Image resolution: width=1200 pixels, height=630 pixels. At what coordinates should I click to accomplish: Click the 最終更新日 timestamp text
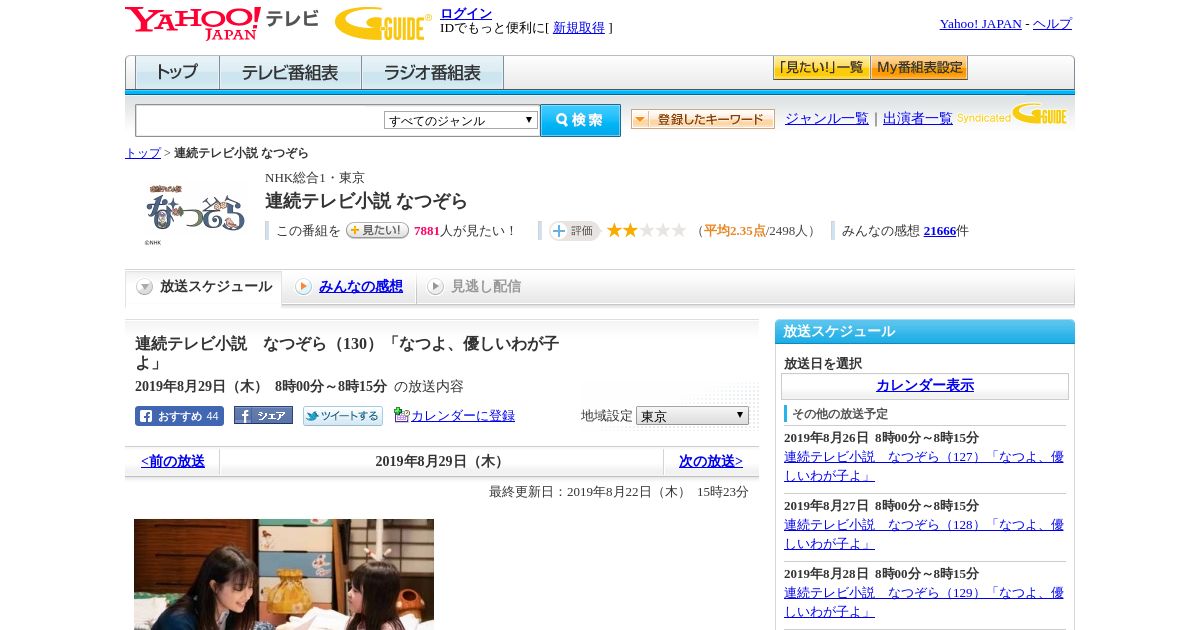[619, 492]
